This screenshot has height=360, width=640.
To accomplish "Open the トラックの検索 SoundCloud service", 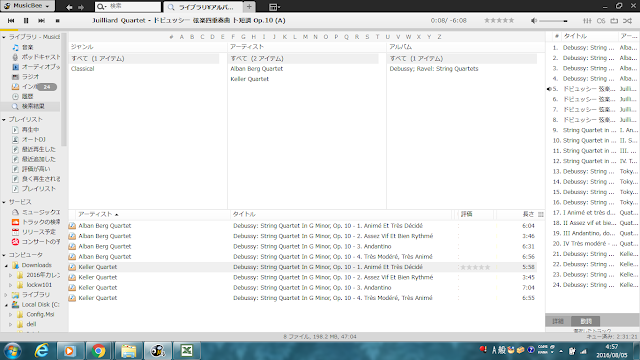I will pos(36,222).
